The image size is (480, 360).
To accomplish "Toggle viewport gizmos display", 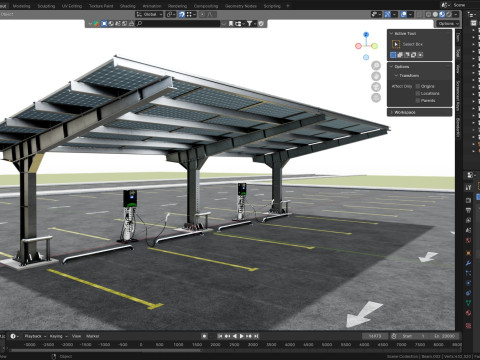I will pyautogui.click(x=387, y=14).
